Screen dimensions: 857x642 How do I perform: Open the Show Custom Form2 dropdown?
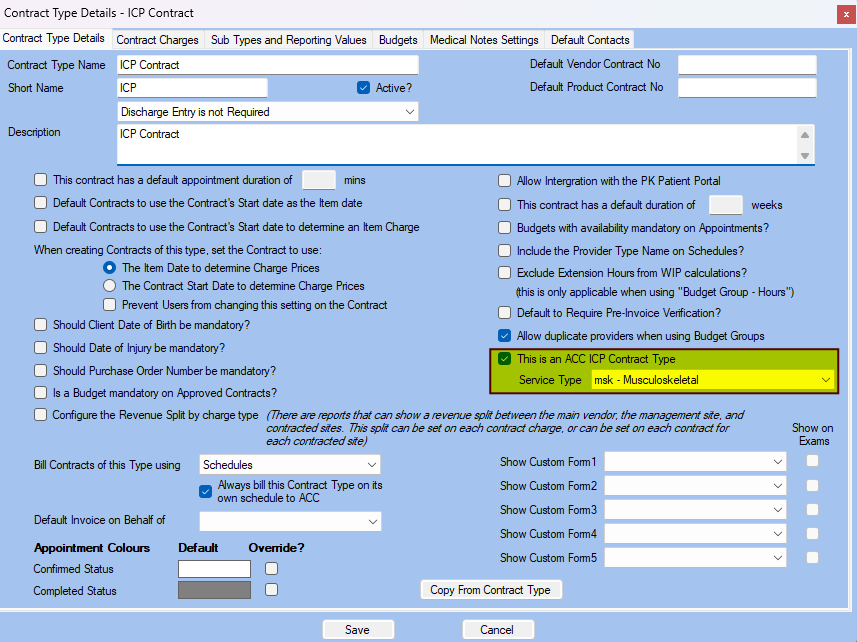(x=695, y=486)
